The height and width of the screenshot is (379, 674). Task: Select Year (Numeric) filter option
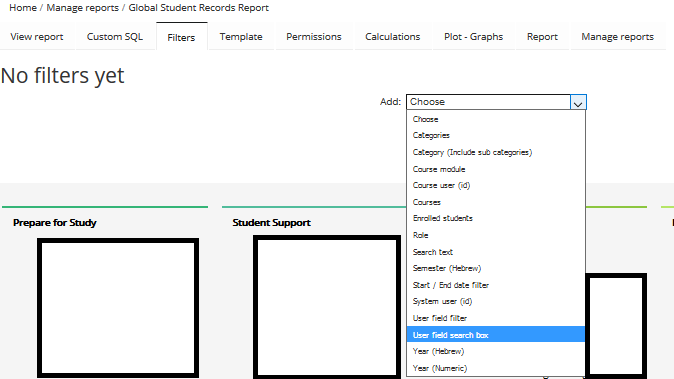click(496, 368)
